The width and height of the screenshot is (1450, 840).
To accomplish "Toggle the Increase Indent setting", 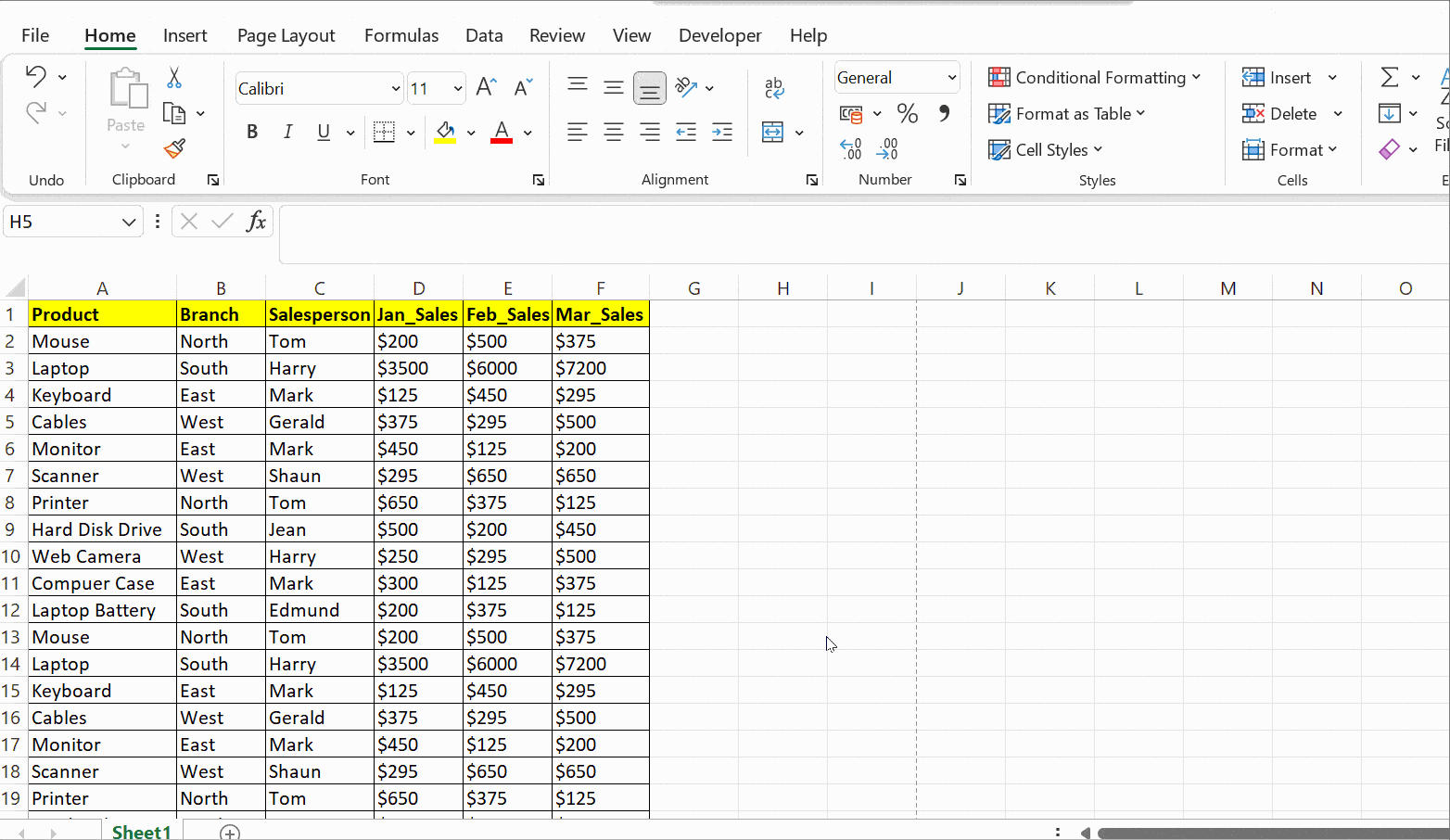I will click(x=722, y=132).
